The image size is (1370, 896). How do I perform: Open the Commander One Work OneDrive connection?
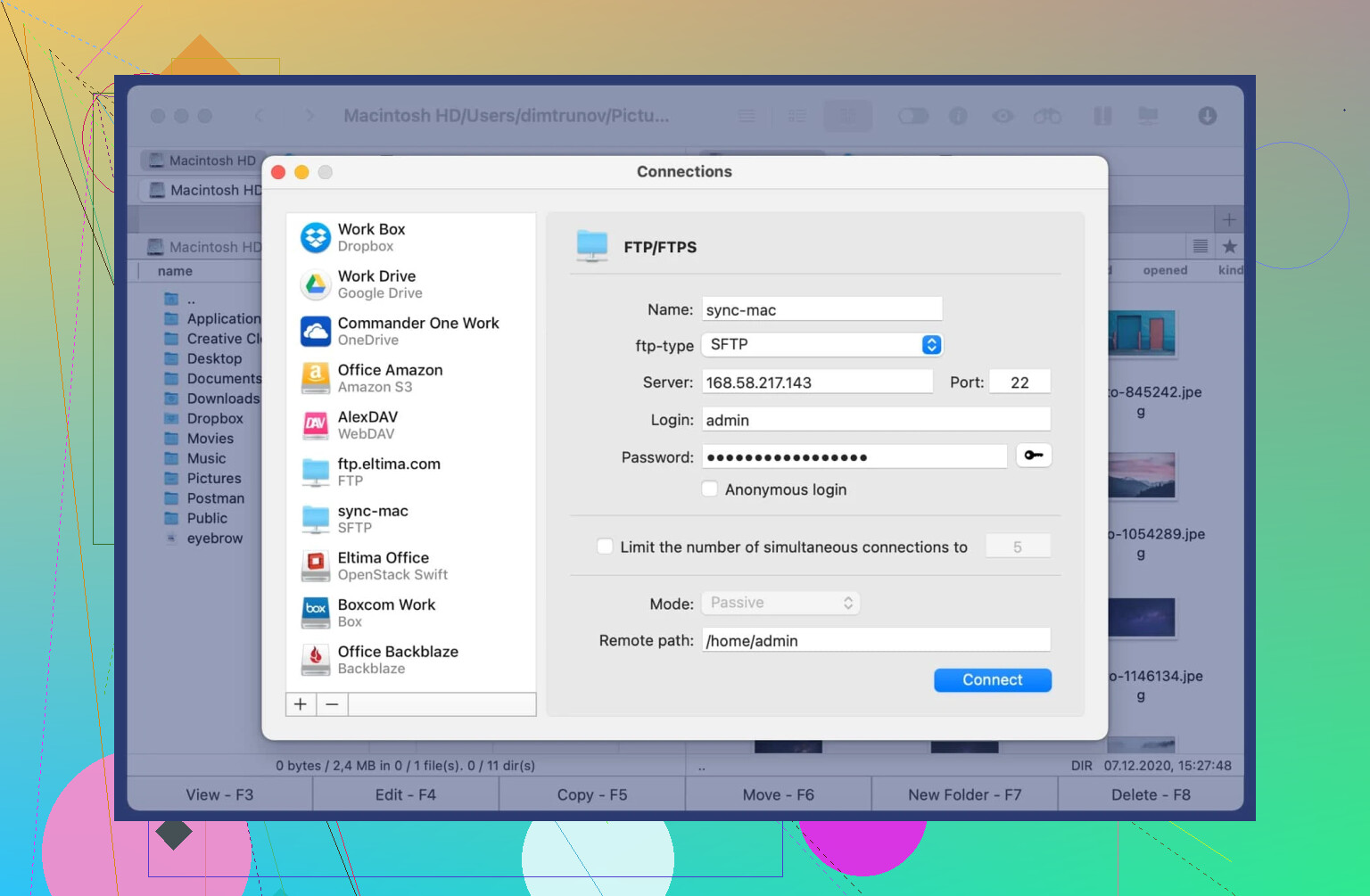pos(417,332)
